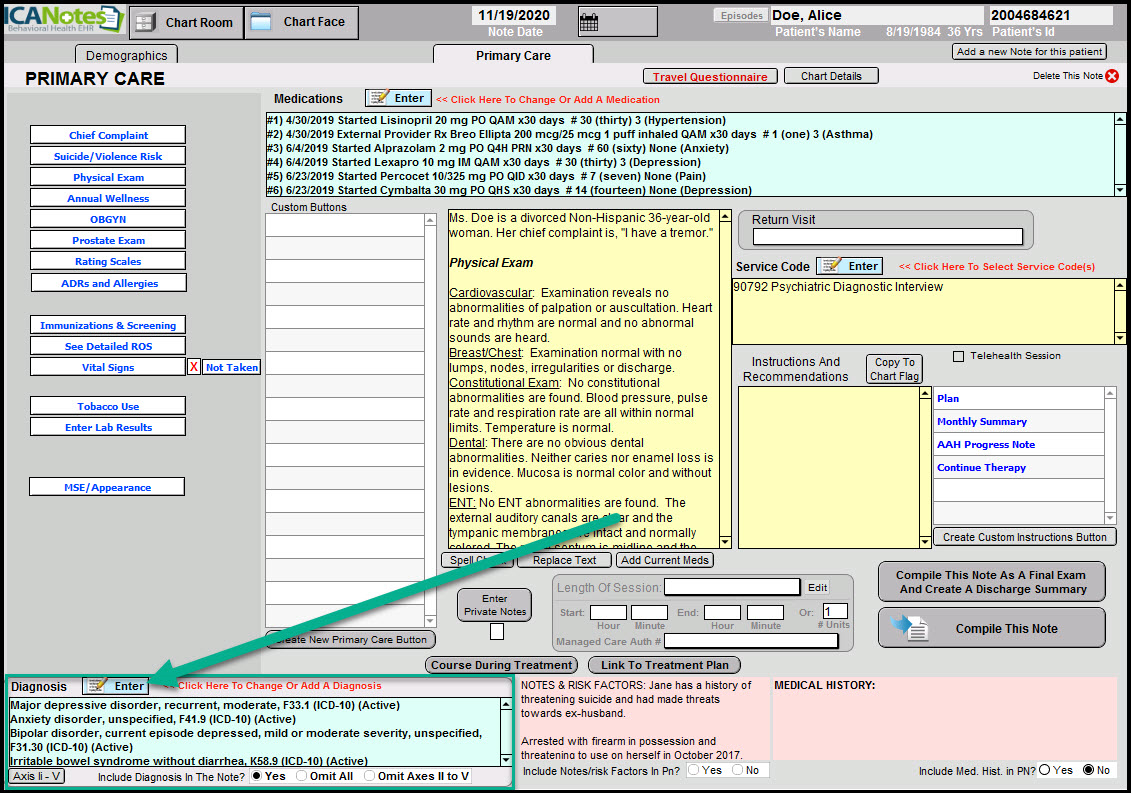
Task: Select Omit All diagnosis radio option
Action: click(300, 776)
